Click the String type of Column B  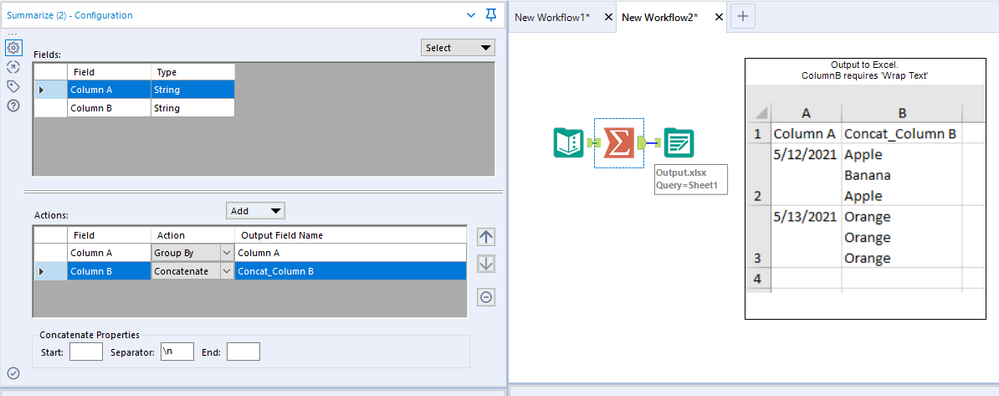pyautogui.click(x=192, y=108)
